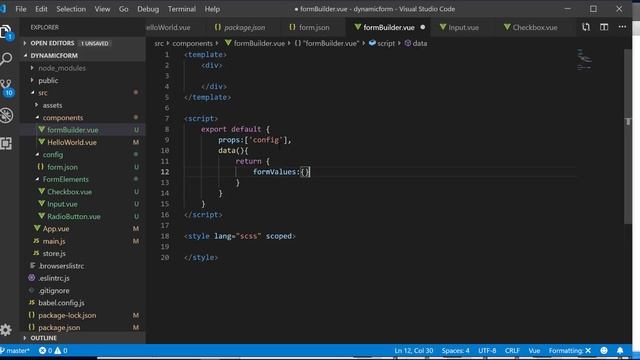Open the Help menu
This screenshot has height=360, width=640.
[212, 9]
